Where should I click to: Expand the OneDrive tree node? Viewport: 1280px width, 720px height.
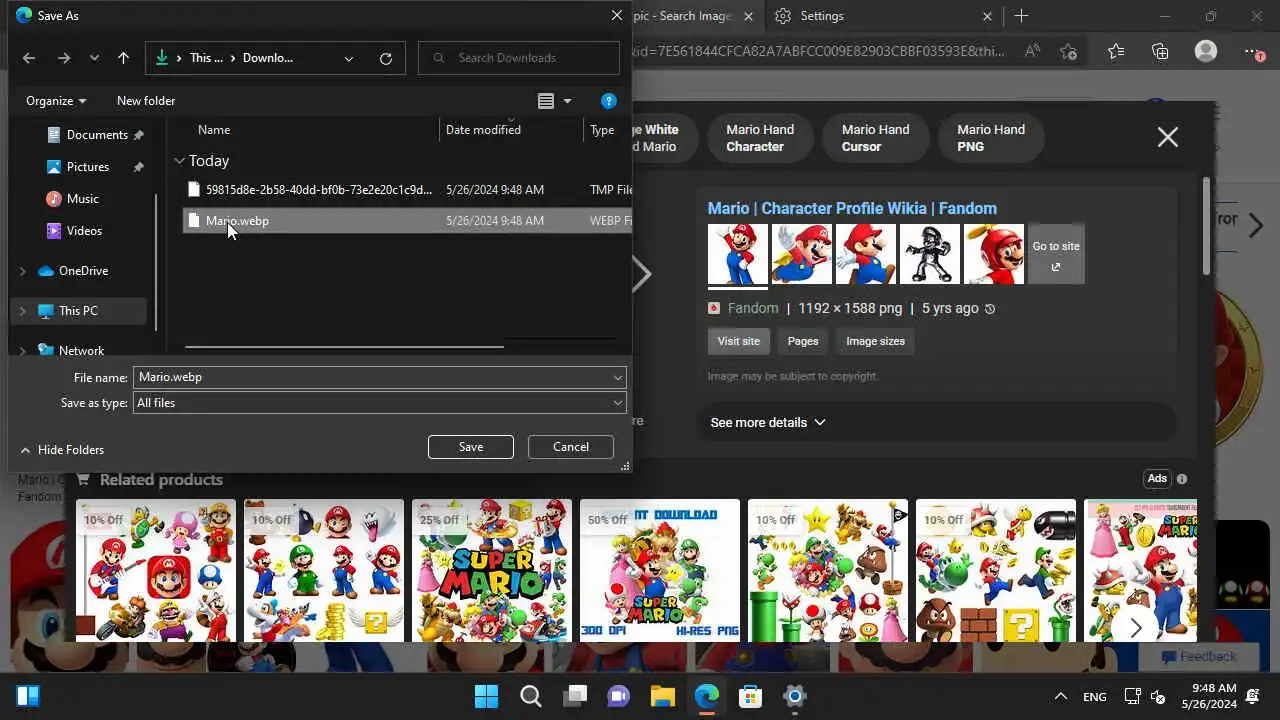coord(23,271)
